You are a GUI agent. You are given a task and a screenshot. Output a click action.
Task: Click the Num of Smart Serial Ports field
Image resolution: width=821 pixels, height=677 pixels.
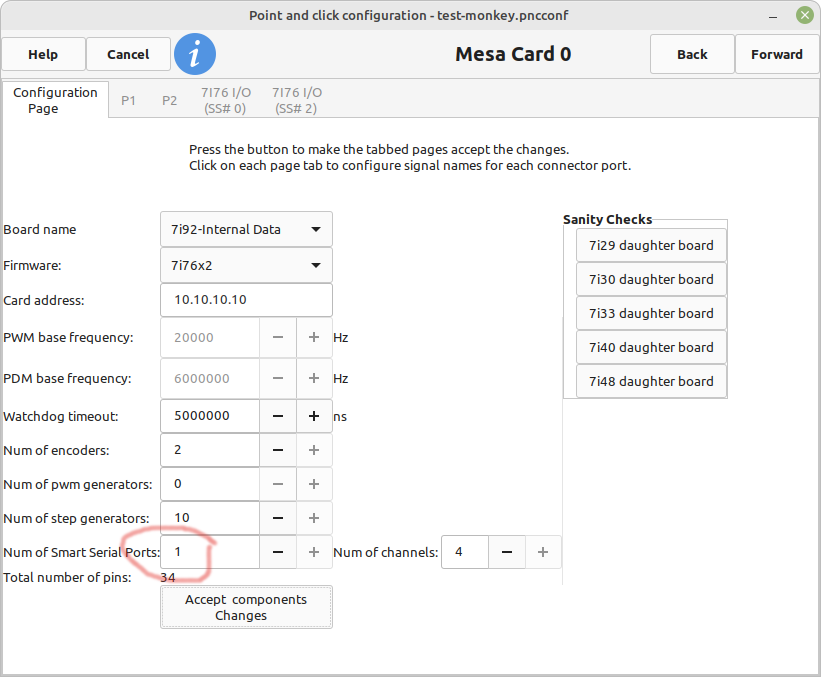coord(210,552)
